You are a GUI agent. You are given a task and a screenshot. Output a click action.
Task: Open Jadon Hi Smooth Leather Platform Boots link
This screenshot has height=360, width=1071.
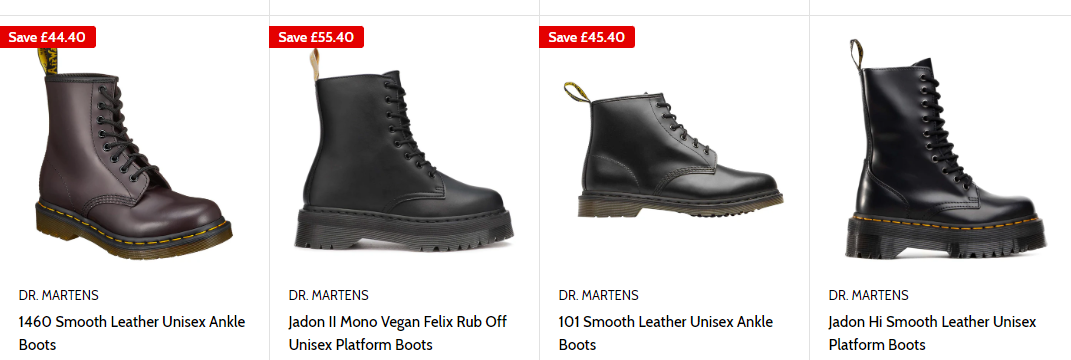[x=932, y=333]
